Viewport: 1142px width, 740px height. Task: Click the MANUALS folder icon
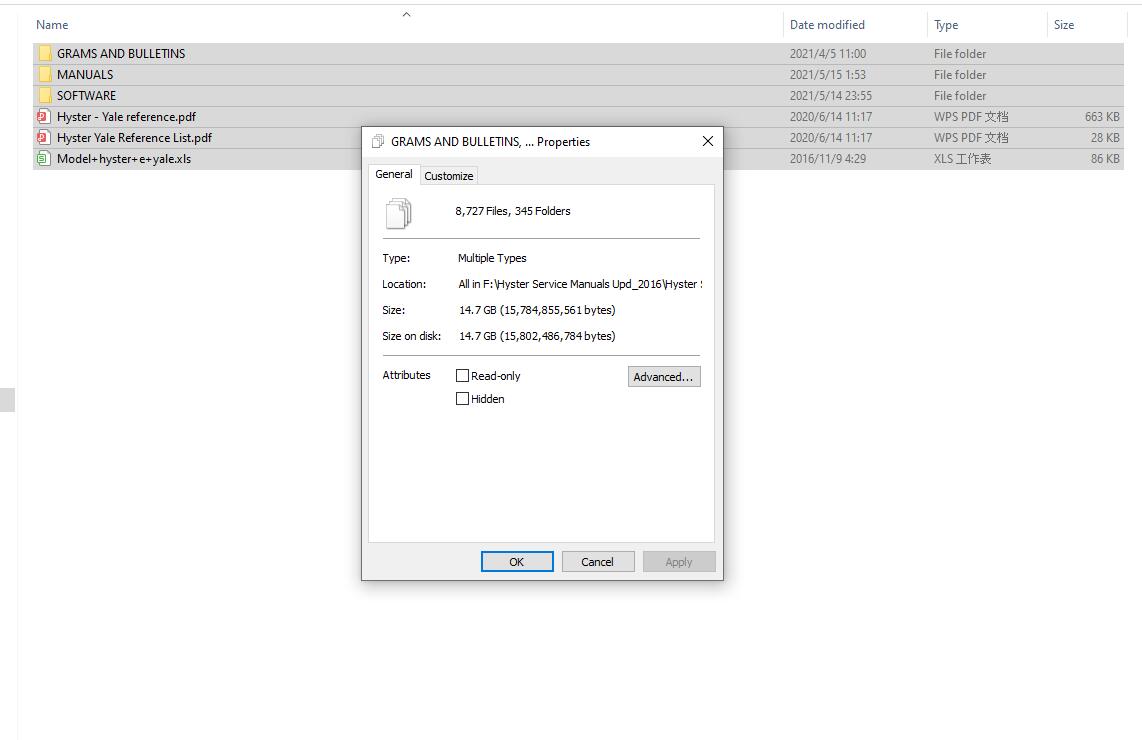coord(45,74)
